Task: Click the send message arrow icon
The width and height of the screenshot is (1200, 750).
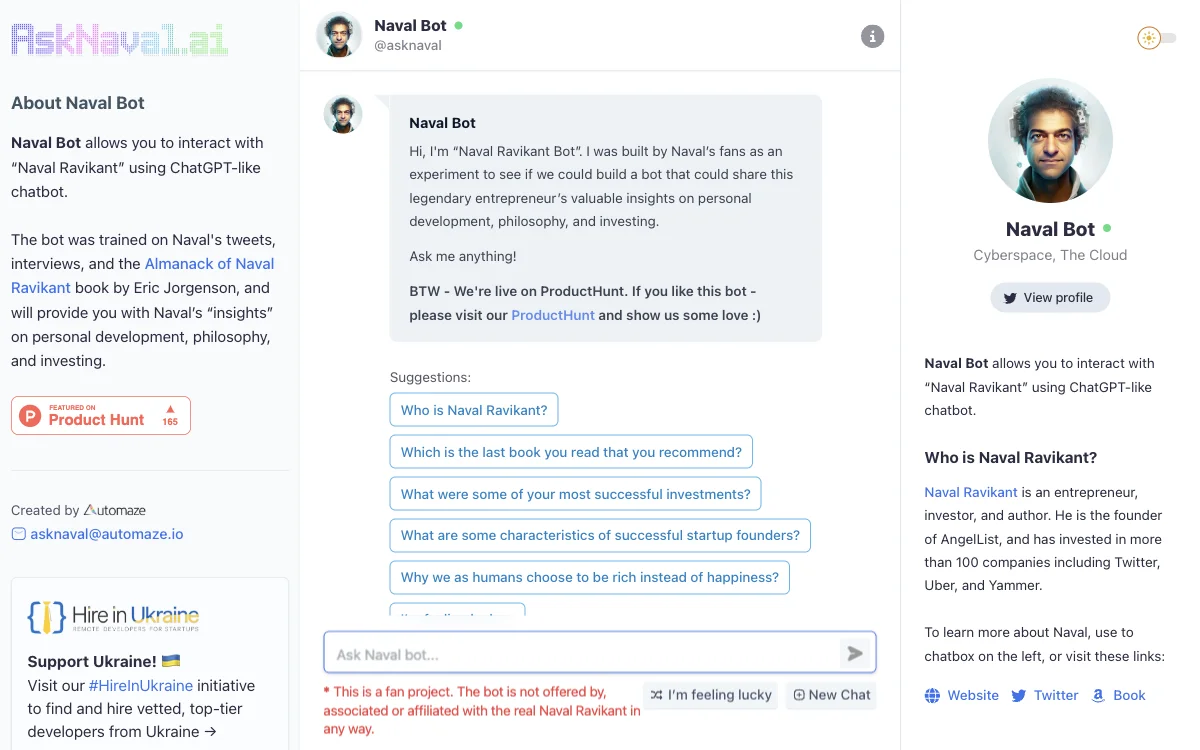Action: (855, 654)
